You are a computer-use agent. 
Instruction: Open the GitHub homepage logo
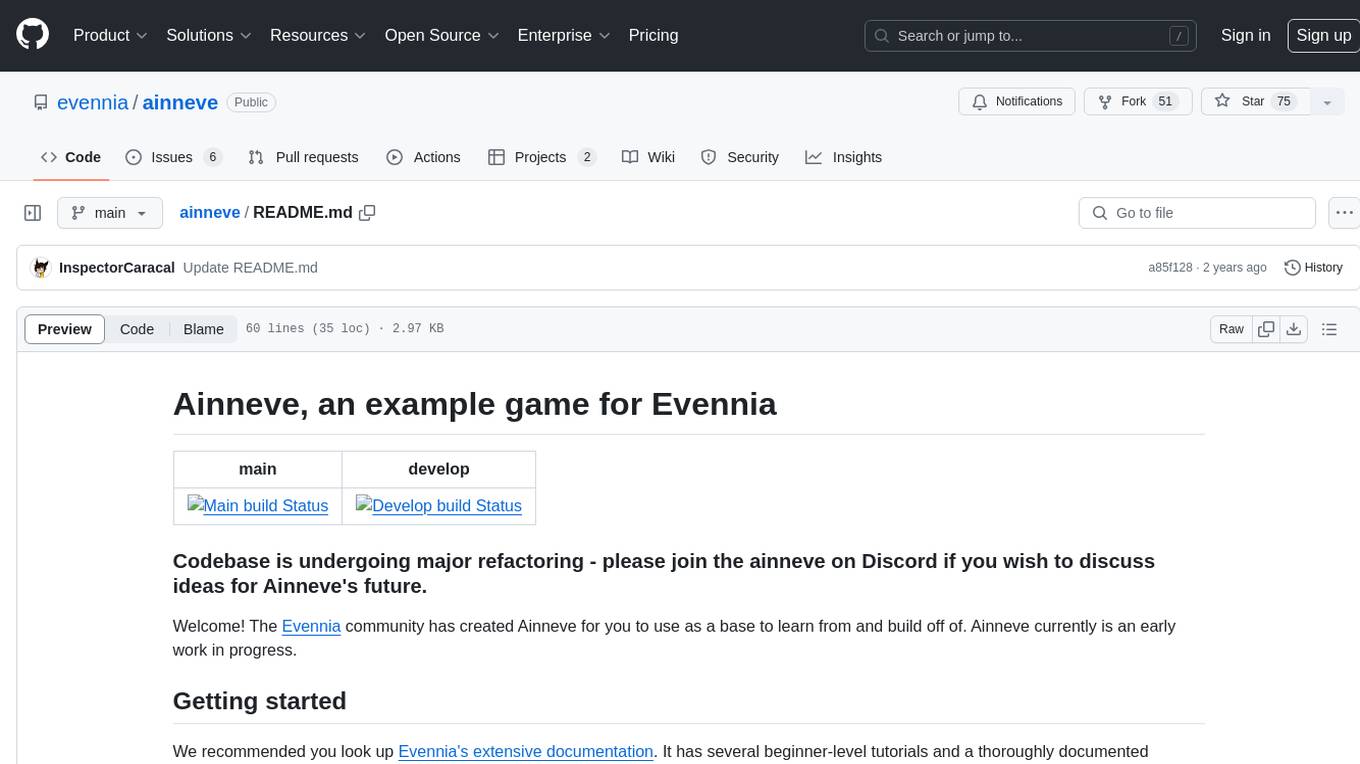32,35
